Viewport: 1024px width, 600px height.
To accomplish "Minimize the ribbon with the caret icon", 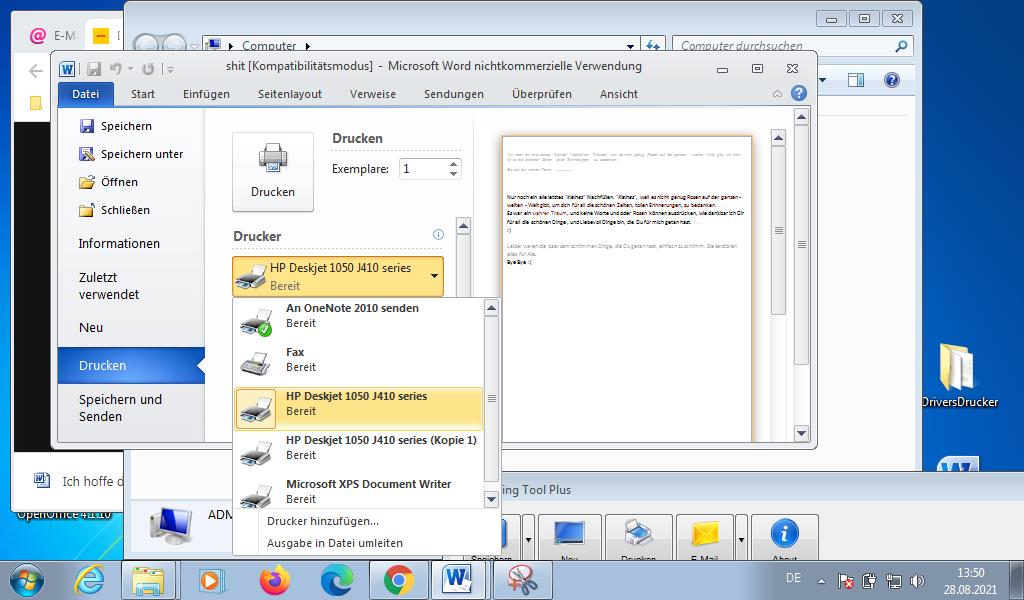I will [x=777, y=94].
